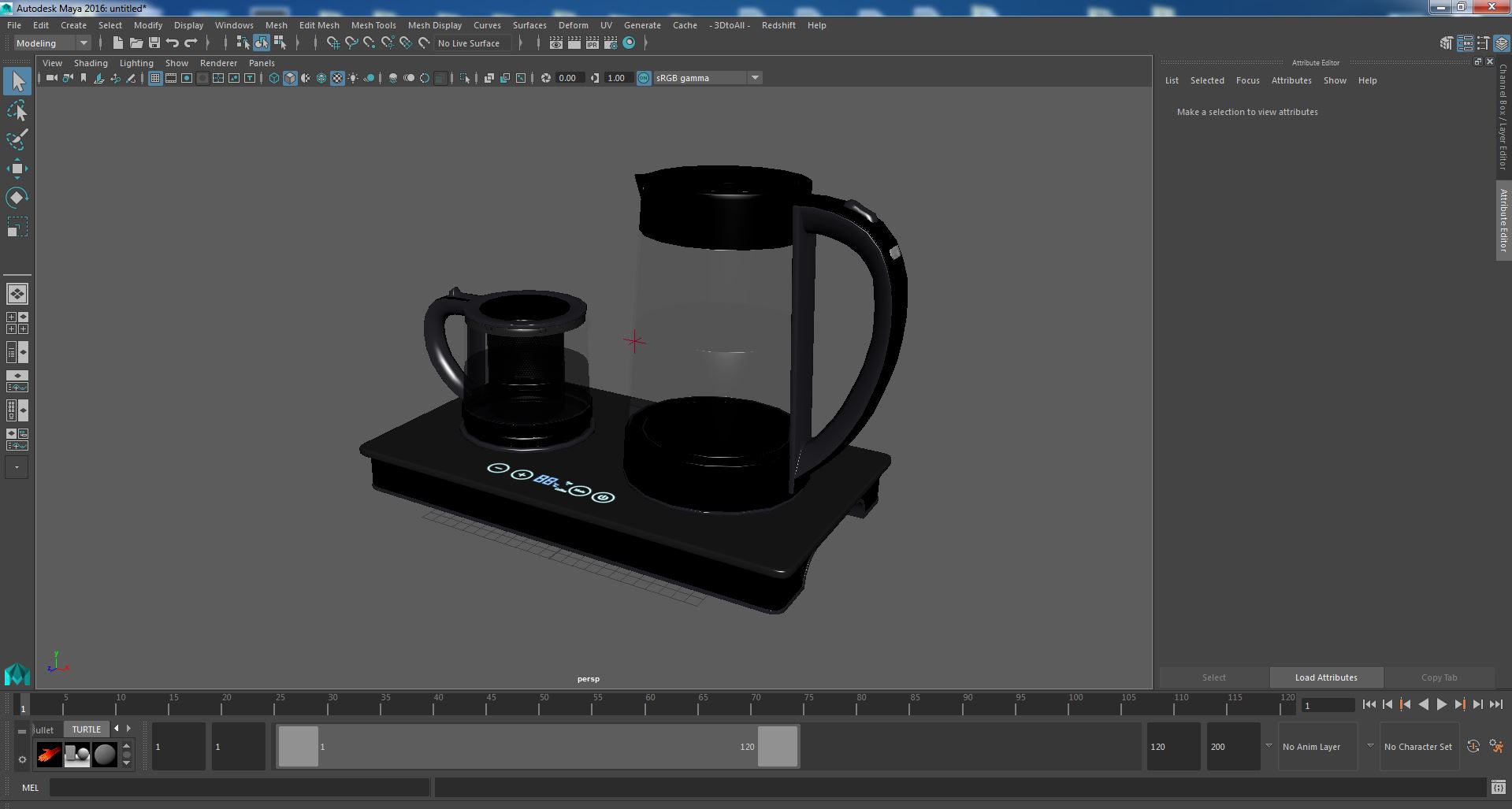
Task: Click the Select button in Attribute Editor
Action: pos(1213,677)
